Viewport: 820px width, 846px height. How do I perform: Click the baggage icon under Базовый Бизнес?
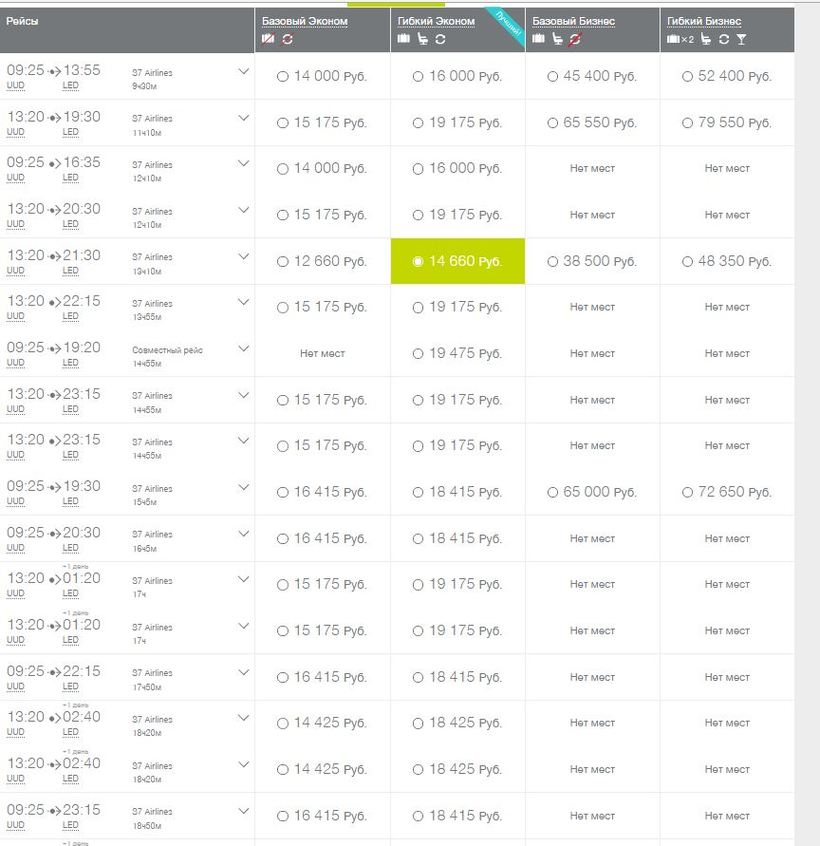tap(538, 39)
